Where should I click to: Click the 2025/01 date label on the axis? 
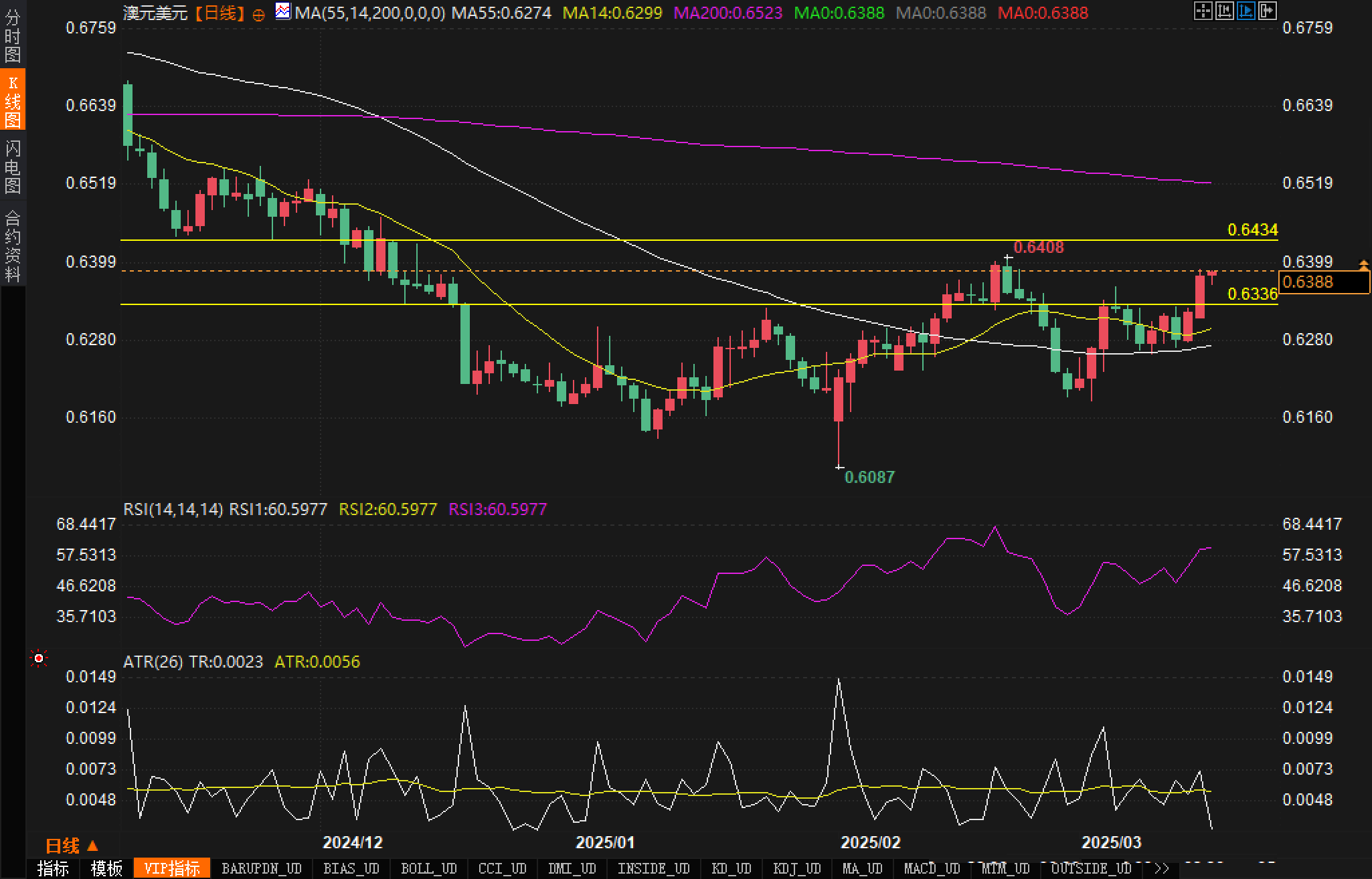pos(605,842)
